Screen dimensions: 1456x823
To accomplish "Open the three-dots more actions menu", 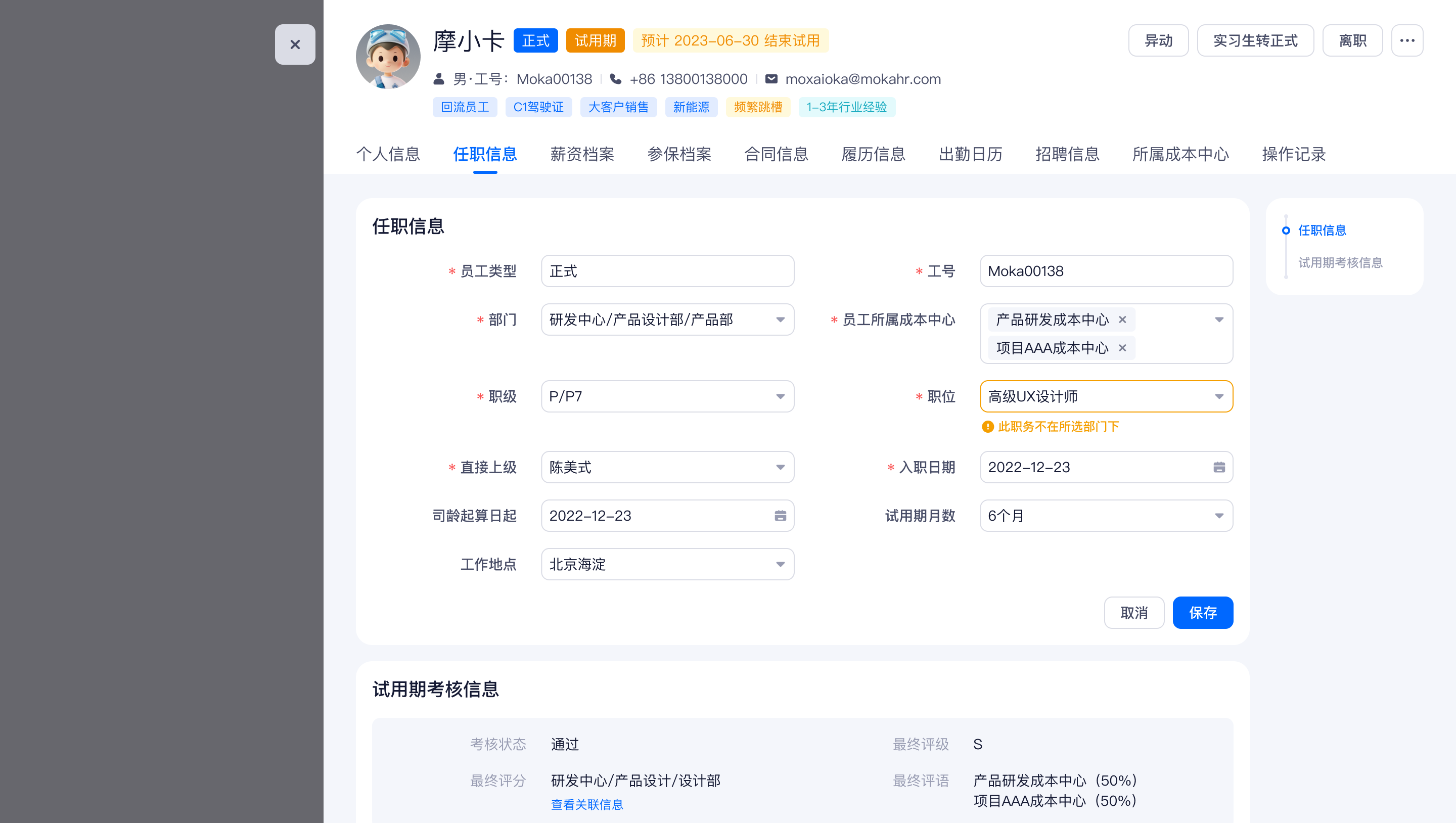I will [x=1407, y=40].
